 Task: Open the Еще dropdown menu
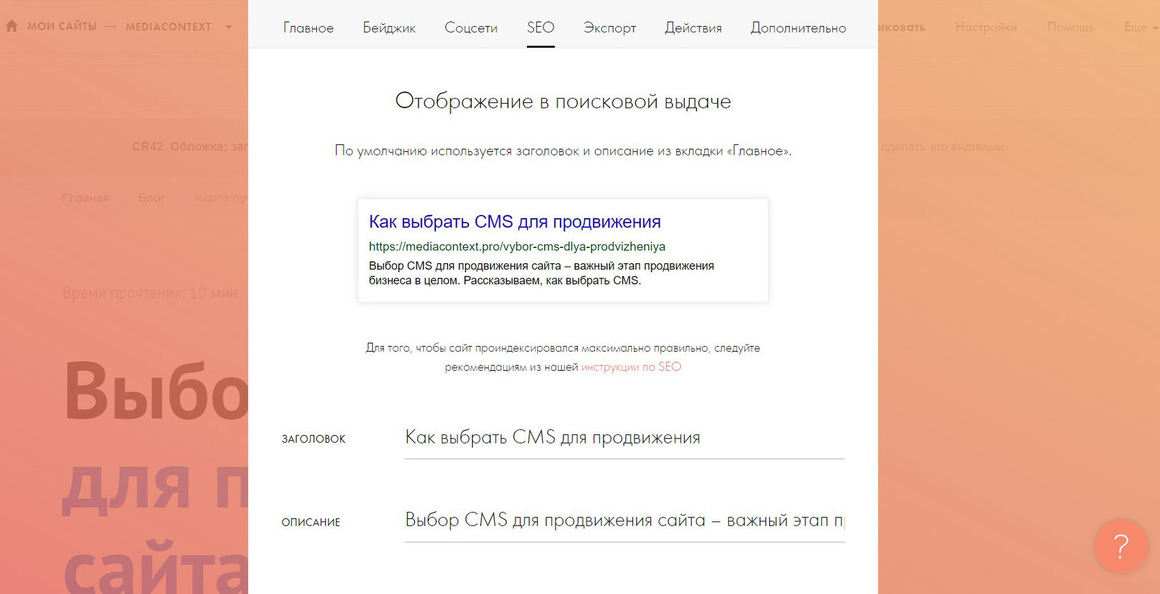coord(1141,27)
